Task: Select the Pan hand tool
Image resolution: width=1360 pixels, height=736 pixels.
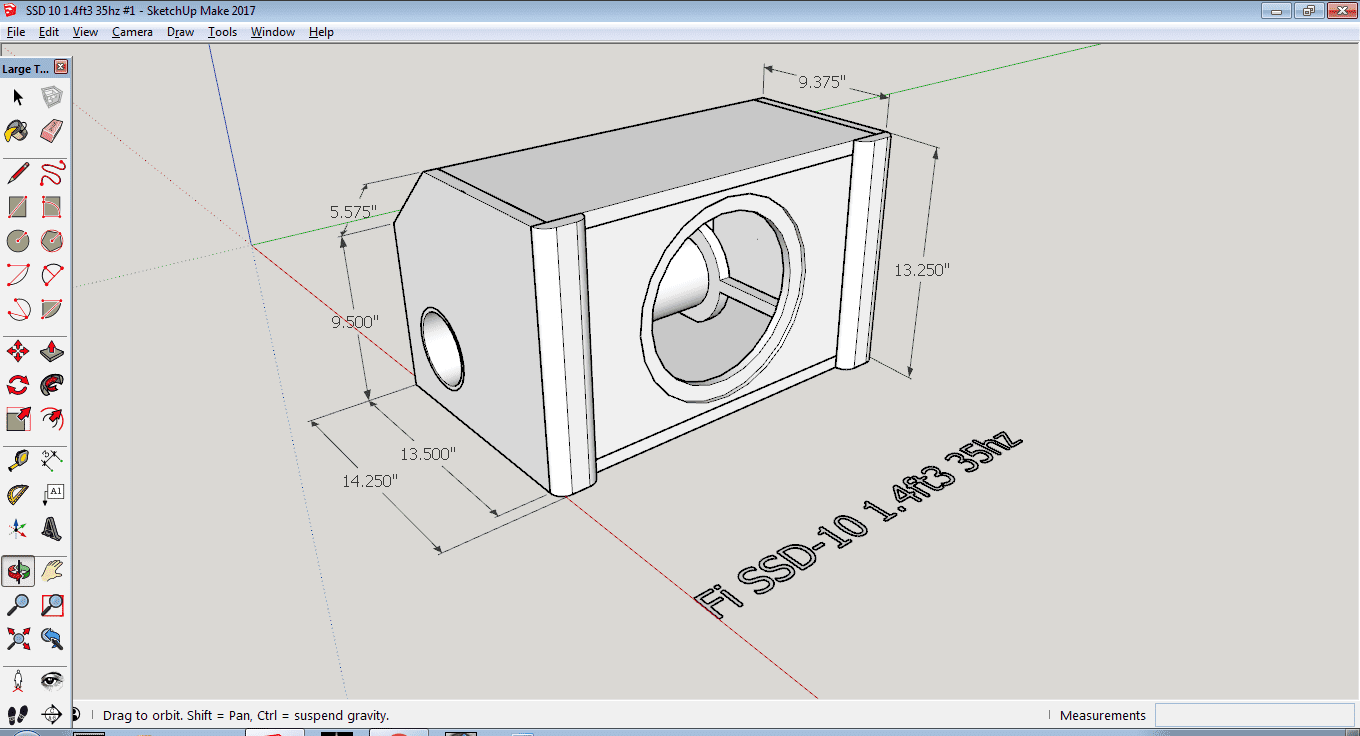Action: click(52, 571)
